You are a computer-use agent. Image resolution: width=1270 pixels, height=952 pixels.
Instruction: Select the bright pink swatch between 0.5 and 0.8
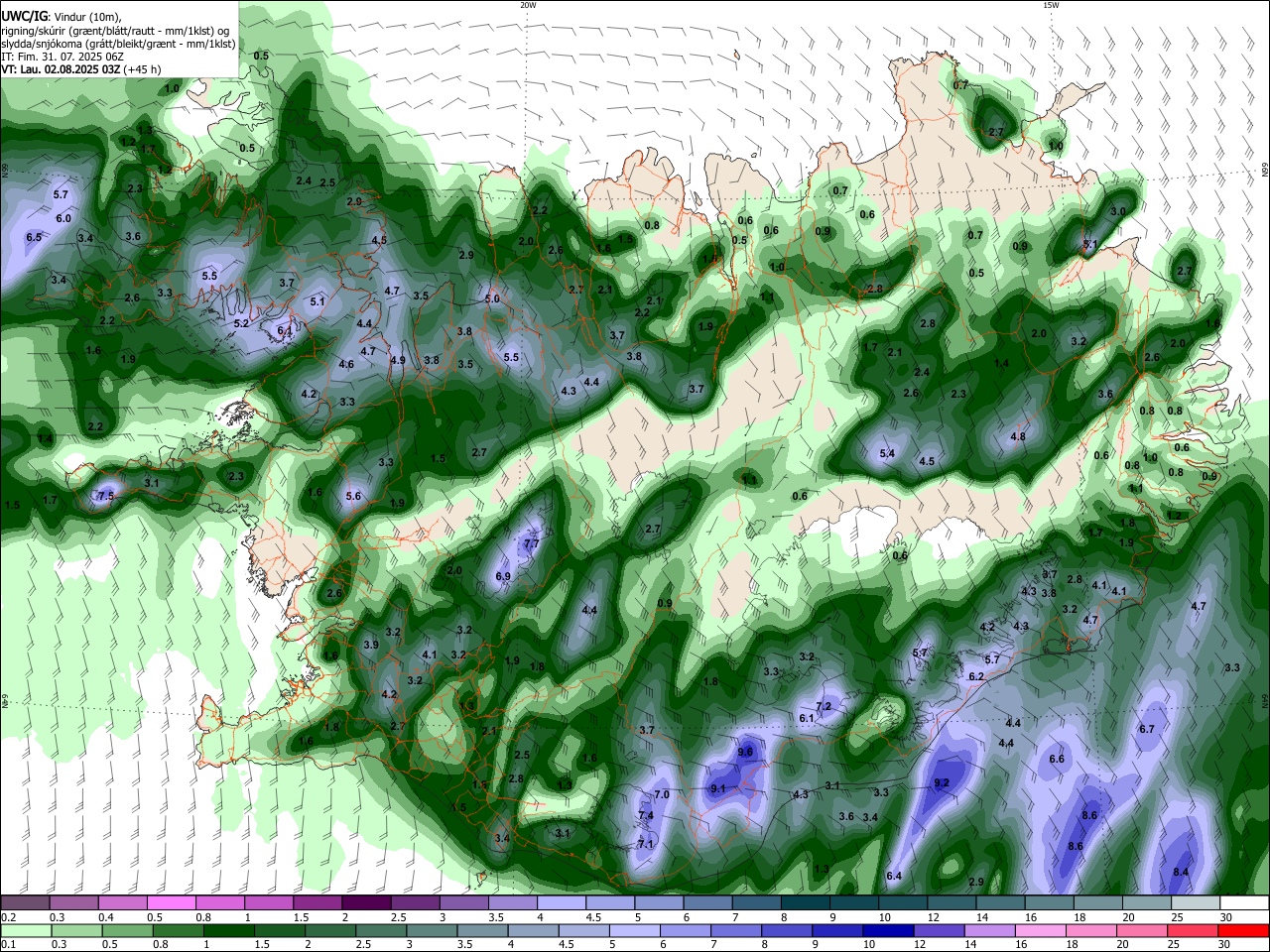pyautogui.click(x=172, y=903)
